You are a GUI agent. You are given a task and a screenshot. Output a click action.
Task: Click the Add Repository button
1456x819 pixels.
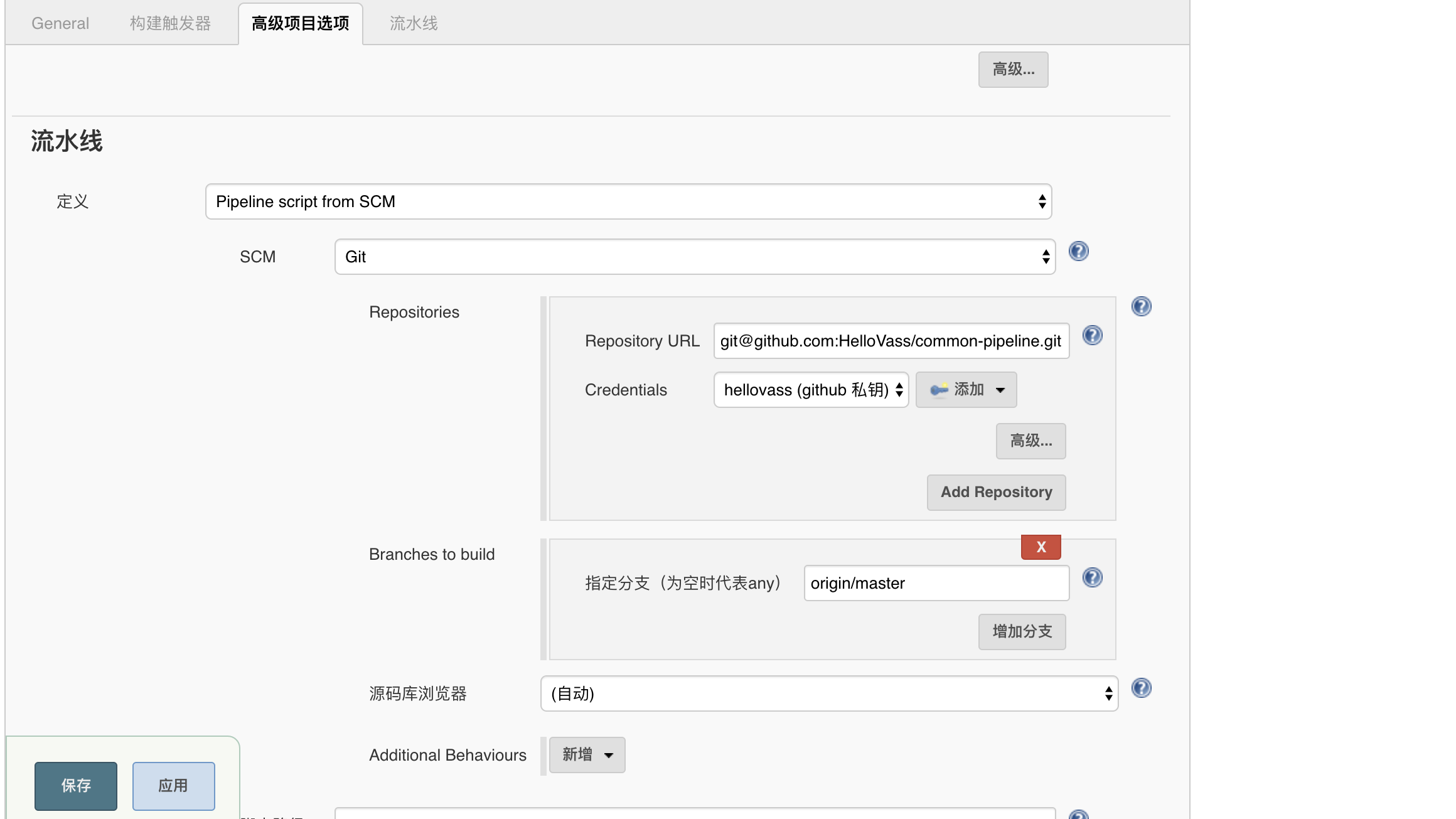tap(996, 492)
